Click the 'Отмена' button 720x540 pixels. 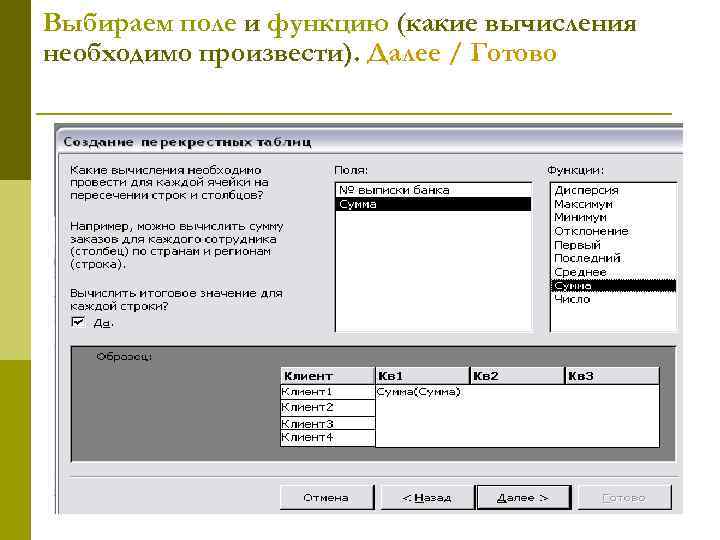point(326,498)
